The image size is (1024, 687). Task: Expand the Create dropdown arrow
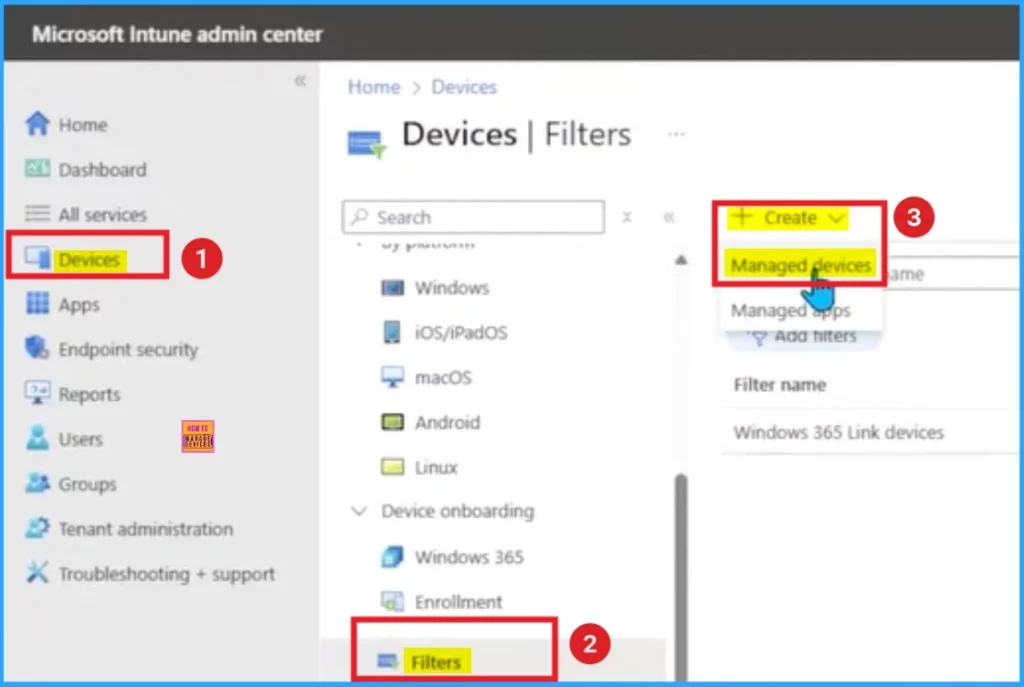837,218
